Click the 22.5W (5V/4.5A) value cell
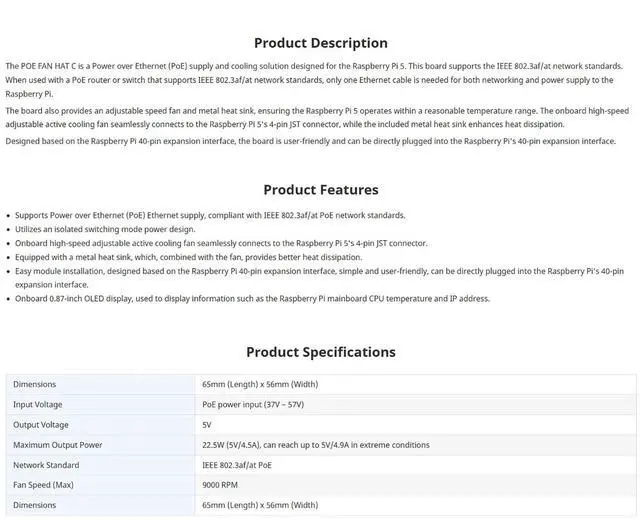Image resolution: width=640 pixels, height=520 pixels. [x=316, y=445]
